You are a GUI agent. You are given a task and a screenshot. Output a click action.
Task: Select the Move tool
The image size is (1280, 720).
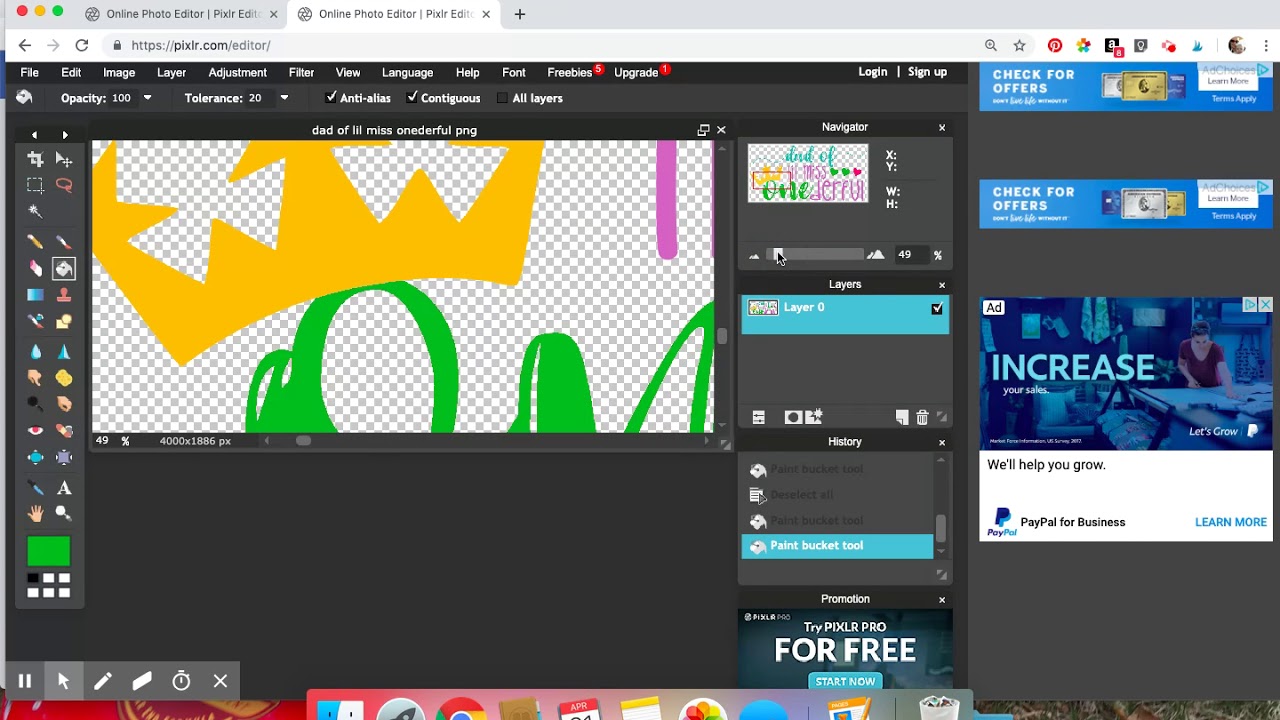[x=64, y=159]
